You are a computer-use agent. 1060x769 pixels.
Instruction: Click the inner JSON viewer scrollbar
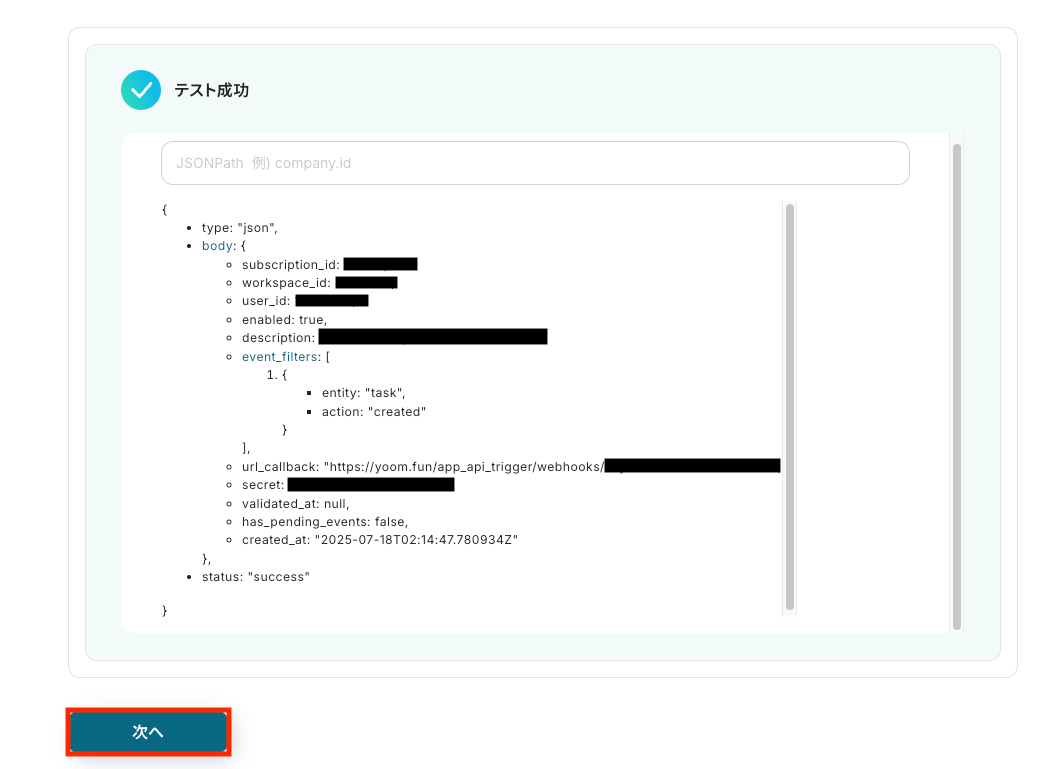(790, 407)
